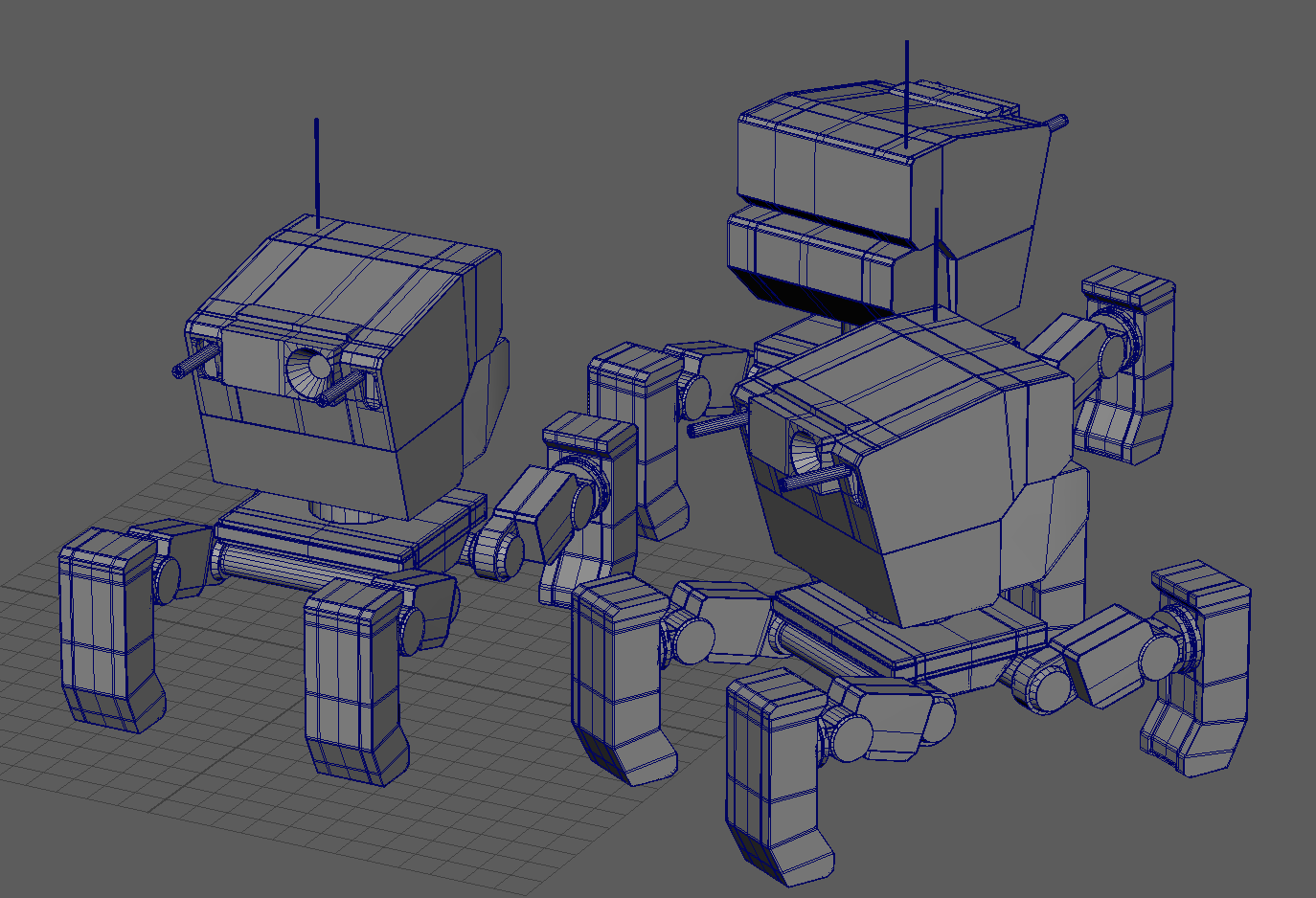Select the left robot's front-left foot
Image resolution: width=1316 pixels, height=898 pixels.
point(110,630)
